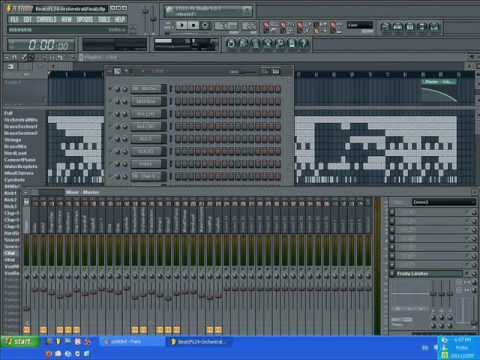Viewport: 480px width, 360px height.
Task: Toggle the Step Sequencer window icon
Action: pyautogui.click(x=398, y=27)
